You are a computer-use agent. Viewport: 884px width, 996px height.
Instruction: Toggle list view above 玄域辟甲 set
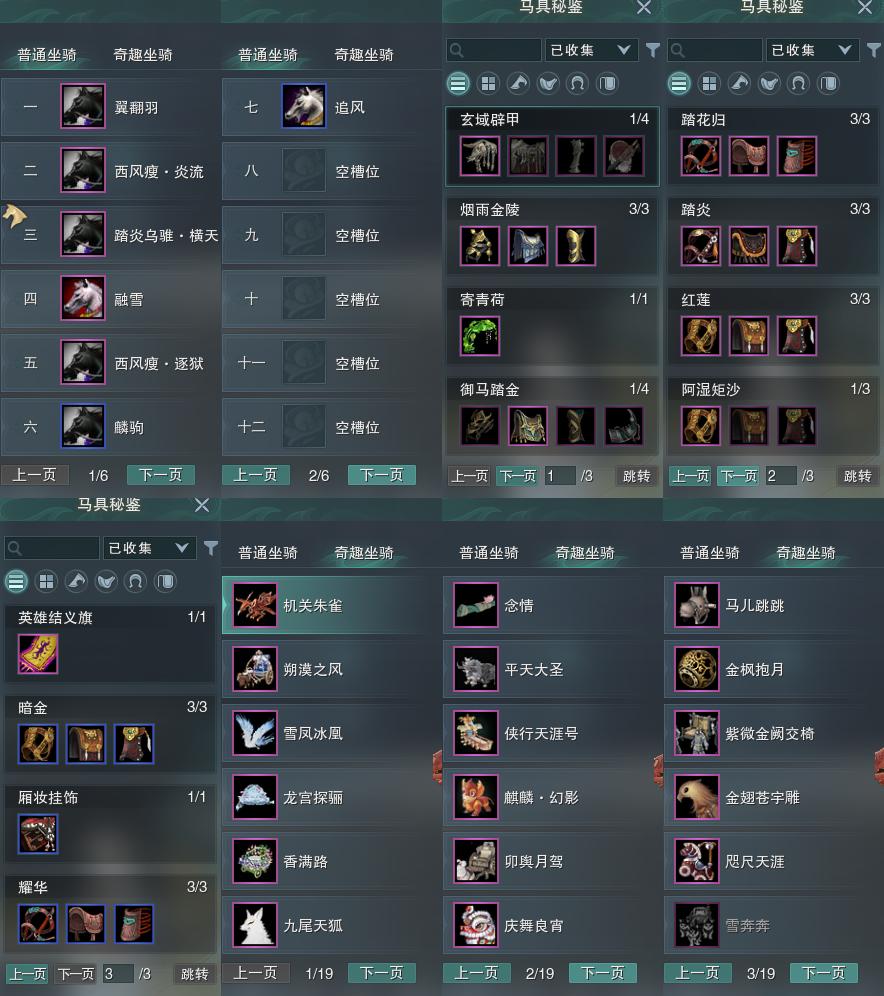(x=458, y=83)
